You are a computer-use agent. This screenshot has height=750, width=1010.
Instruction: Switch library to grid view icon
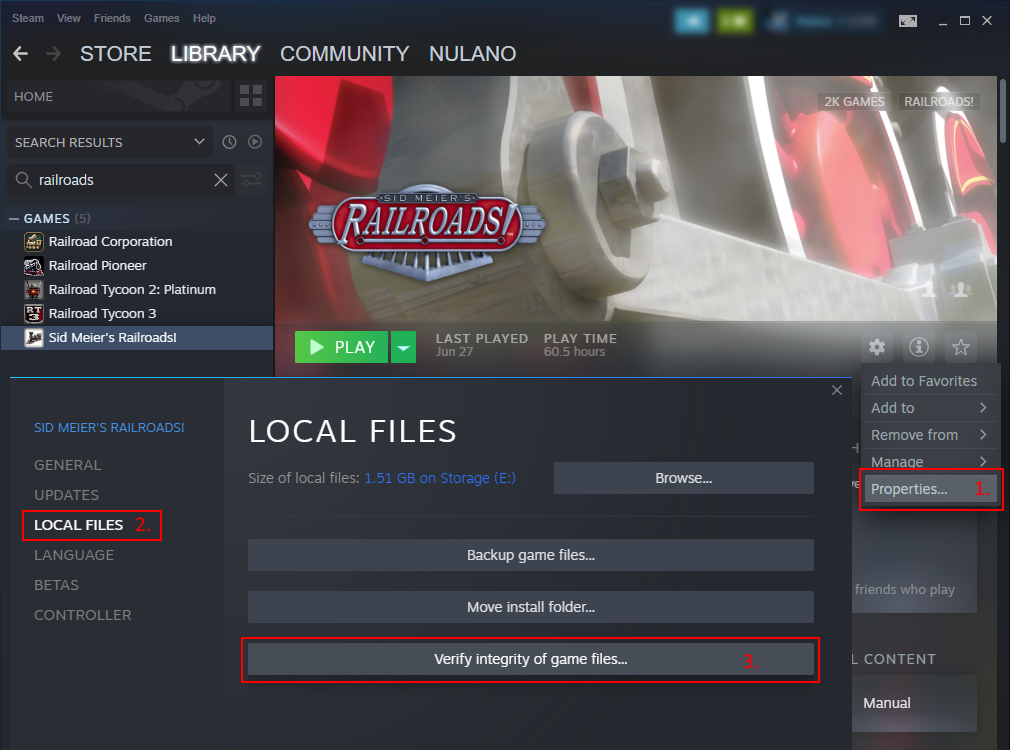coord(251,96)
